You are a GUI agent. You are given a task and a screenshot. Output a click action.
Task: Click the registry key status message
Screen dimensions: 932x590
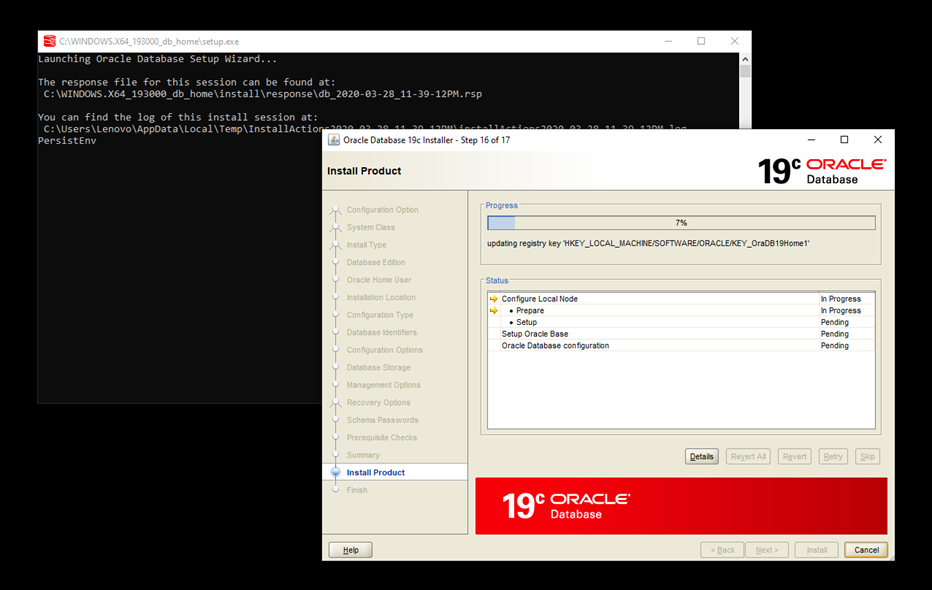(x=648, y=243)
